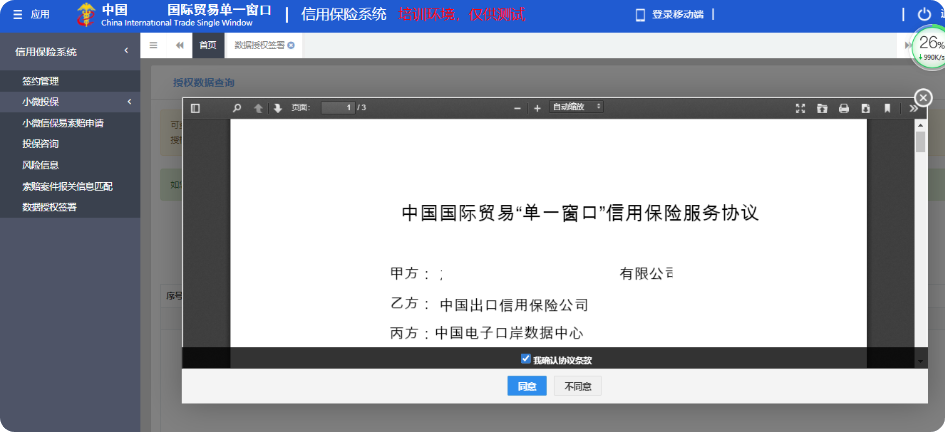
Task: Expand more PDF tools chevron
Action: pos(912,108)
